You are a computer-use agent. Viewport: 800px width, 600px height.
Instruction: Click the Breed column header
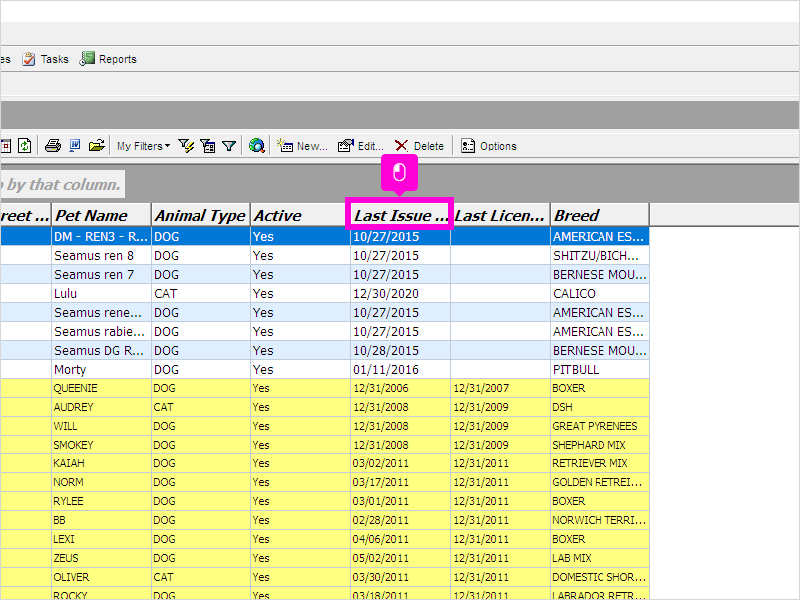[x=599, y=215]
